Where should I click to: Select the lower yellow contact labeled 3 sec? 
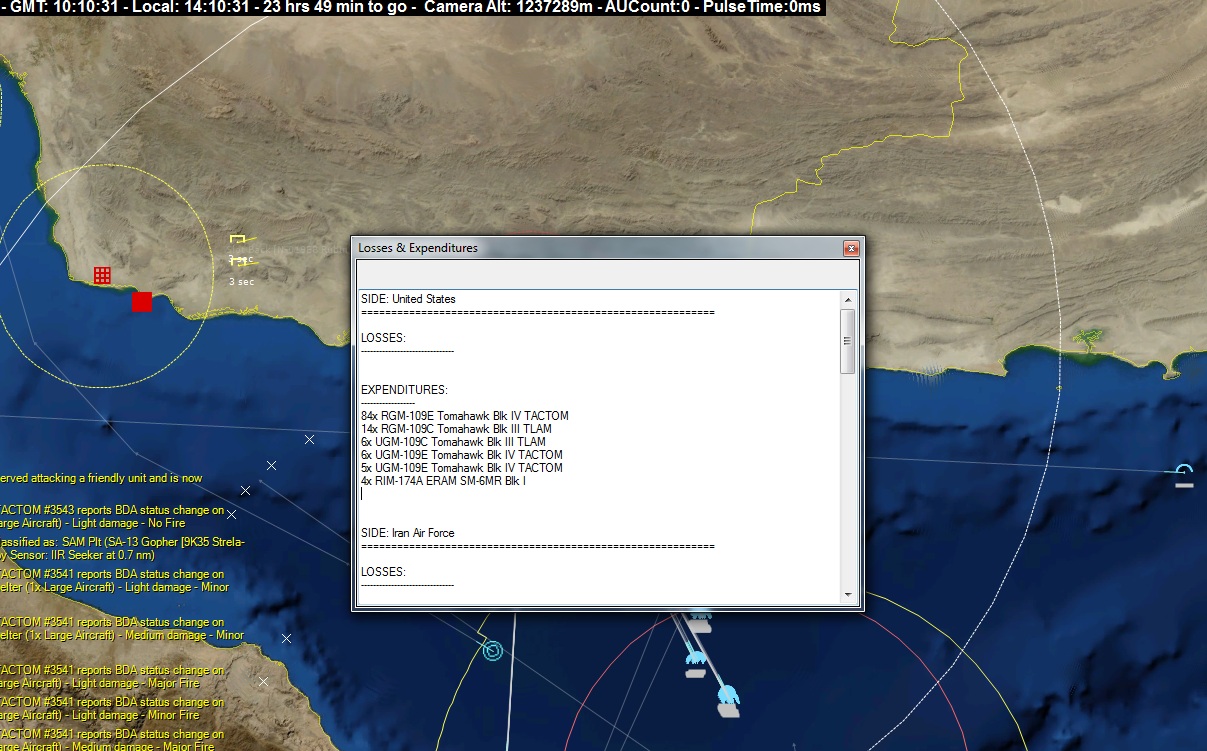(240, 262)
